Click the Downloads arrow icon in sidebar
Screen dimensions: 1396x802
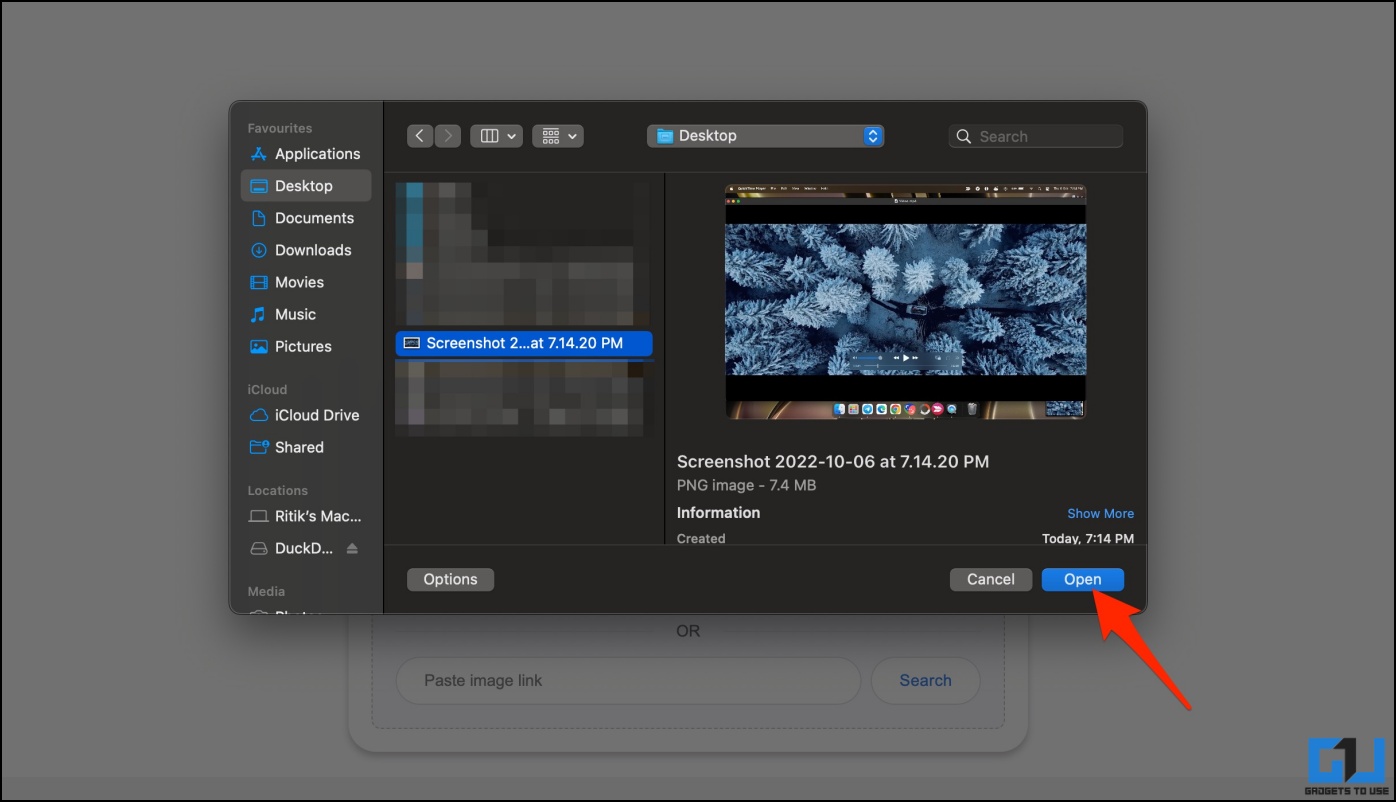(259, 250)
